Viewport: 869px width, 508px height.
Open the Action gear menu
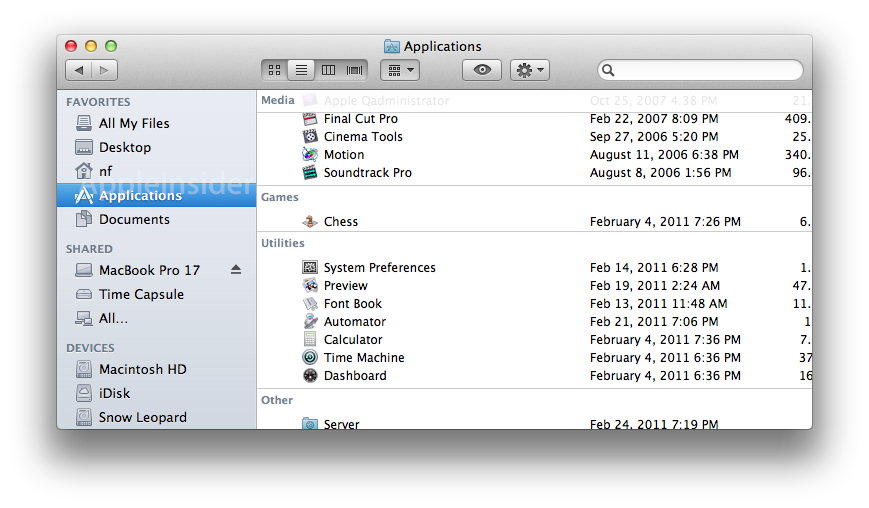[x=529, y=70]
